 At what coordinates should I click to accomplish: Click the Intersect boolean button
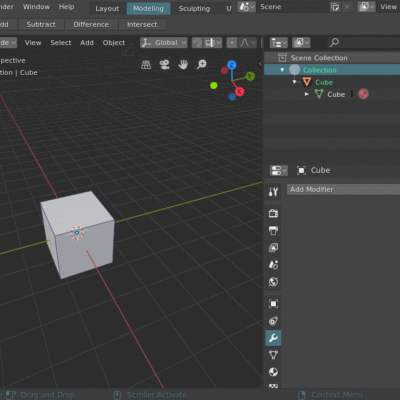click(142, 24)
